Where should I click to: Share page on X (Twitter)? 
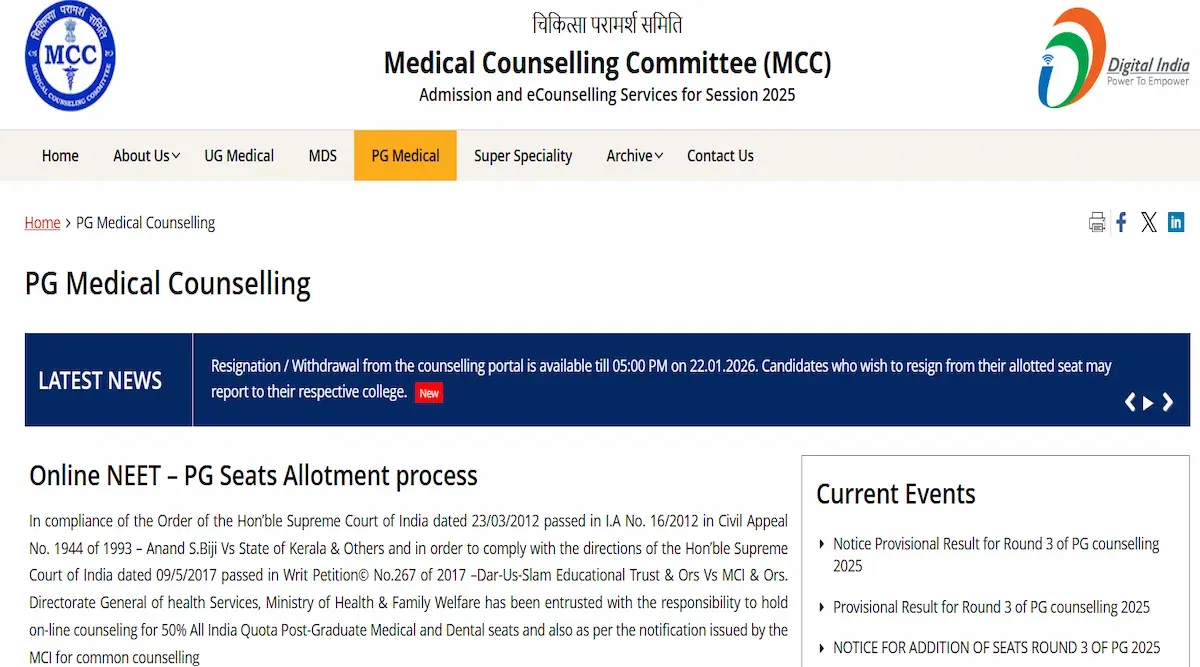click(1148, 222)
